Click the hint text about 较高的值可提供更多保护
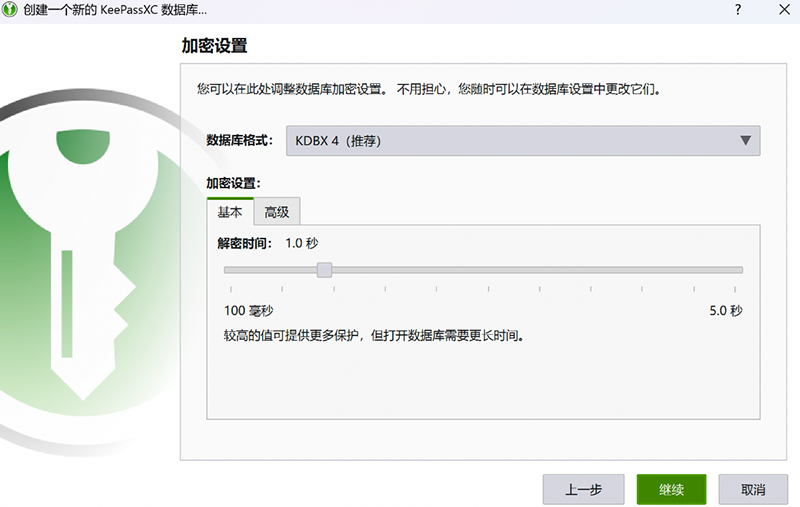The image size is (800, 507). pyautogui.click(x=374, y=336)
